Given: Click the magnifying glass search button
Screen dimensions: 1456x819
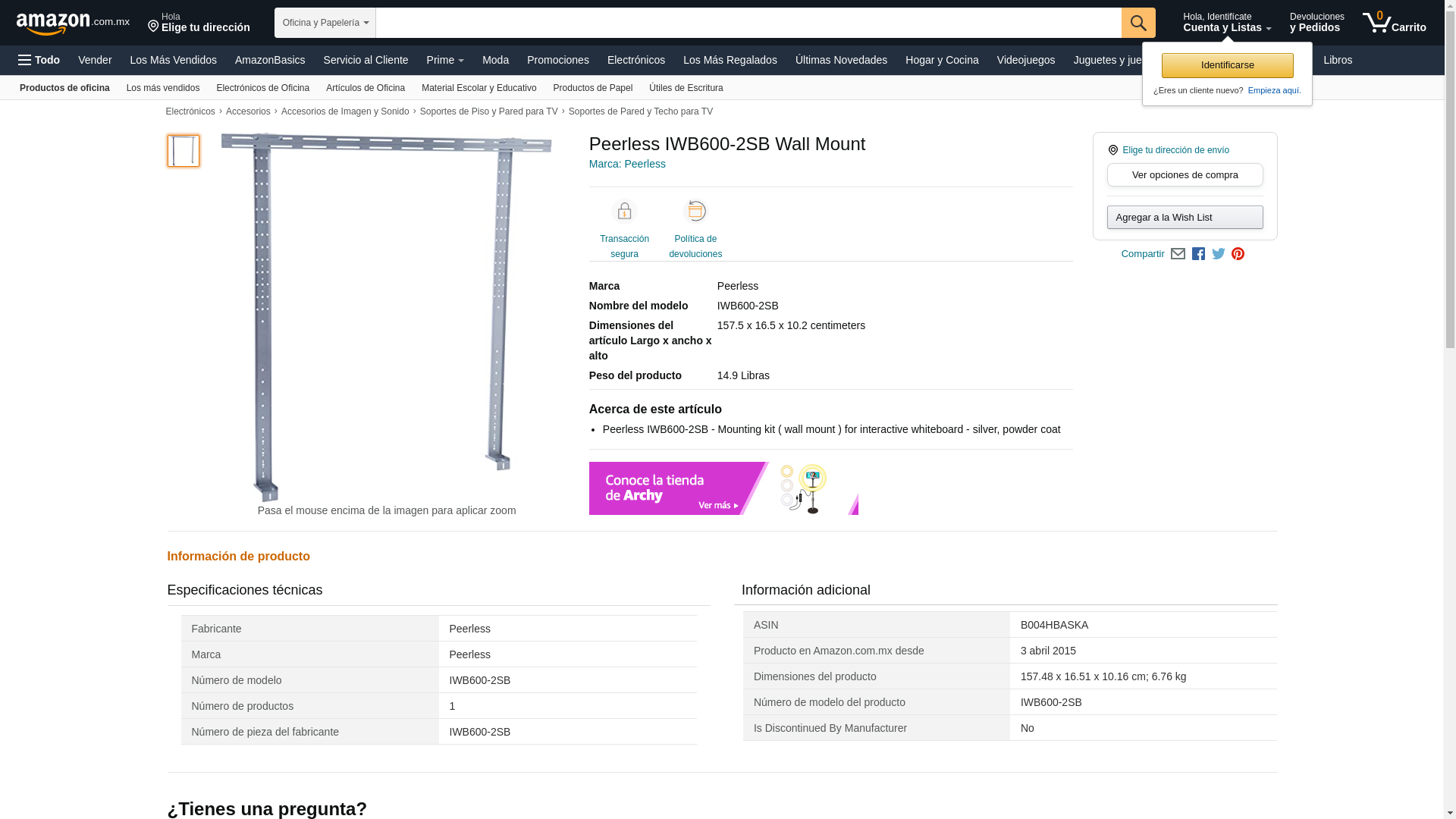Looking at the screenshot, I should click(x=1137, y=23).
